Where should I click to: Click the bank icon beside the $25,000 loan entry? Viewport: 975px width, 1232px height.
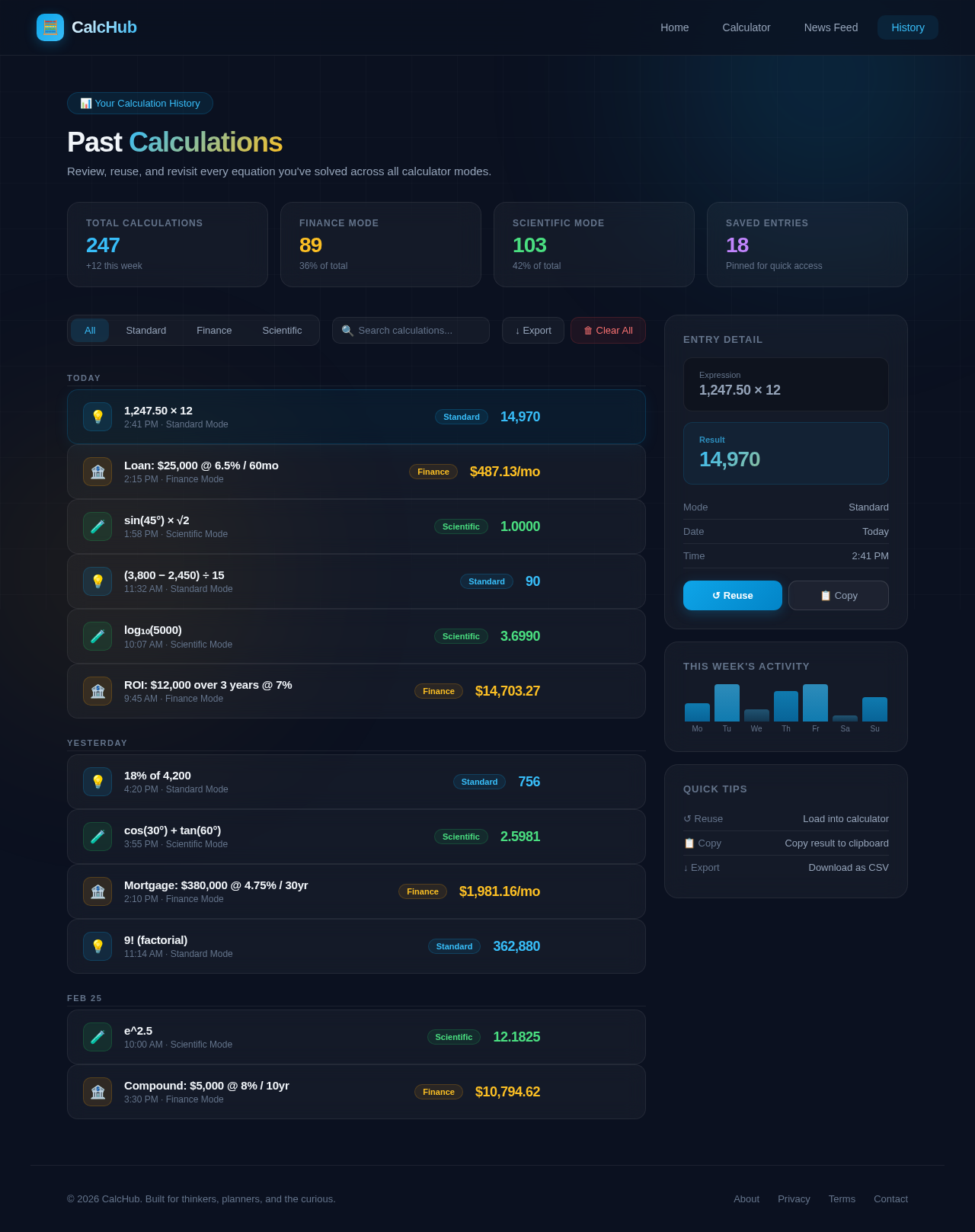pos(97,472)
